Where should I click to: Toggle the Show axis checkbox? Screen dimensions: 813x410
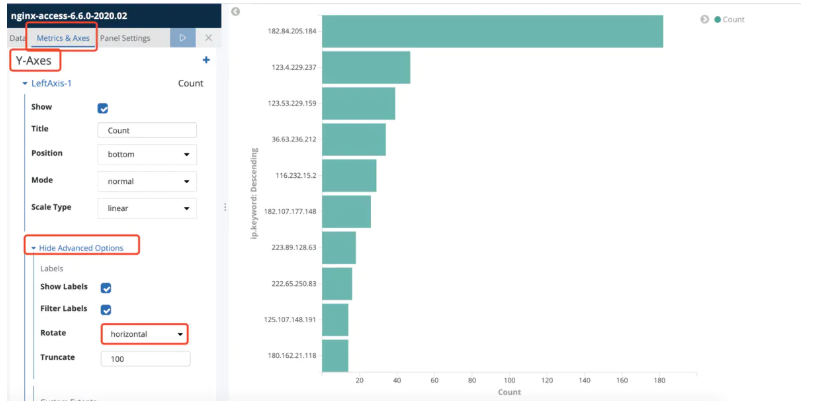(x=103, y=108)
